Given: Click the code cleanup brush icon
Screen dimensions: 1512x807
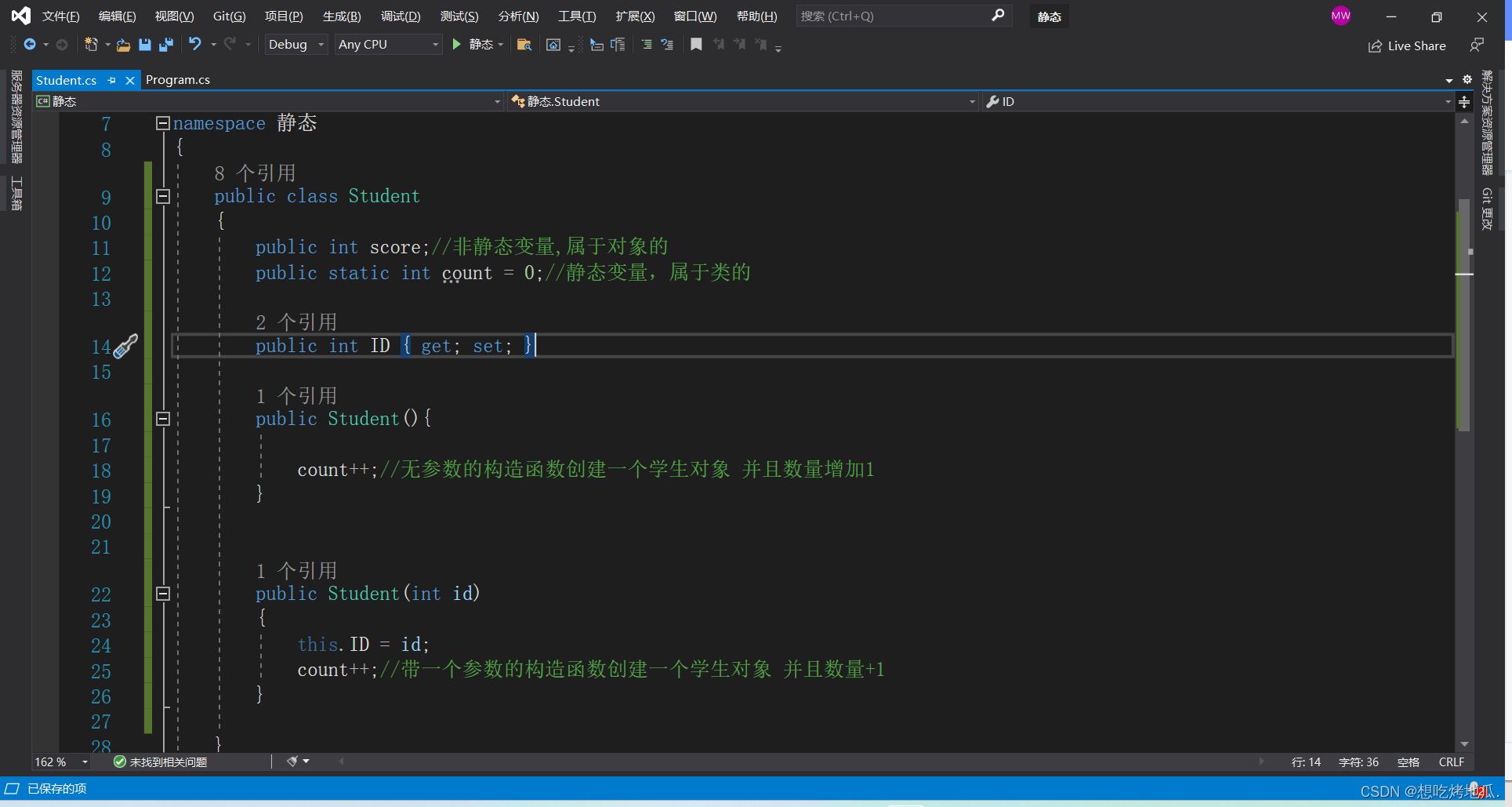Looking at the screenshot, I should [x=292, y=762].
